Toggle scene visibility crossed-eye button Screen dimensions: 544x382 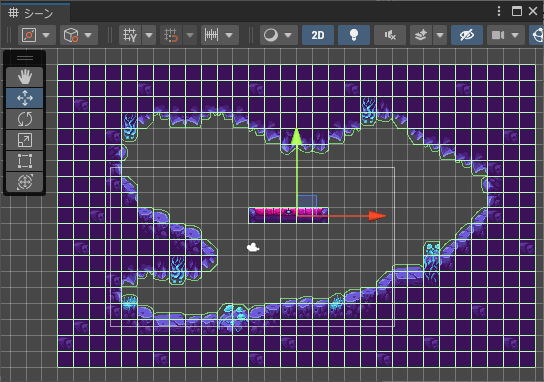click(467, 35)
